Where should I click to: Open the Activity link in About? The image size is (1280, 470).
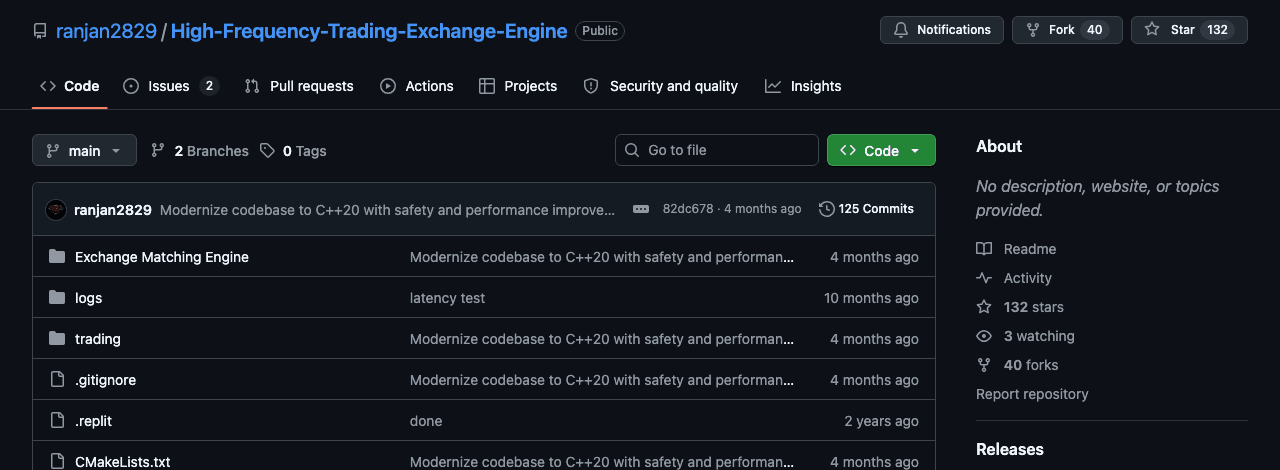tap(1014, 278)
